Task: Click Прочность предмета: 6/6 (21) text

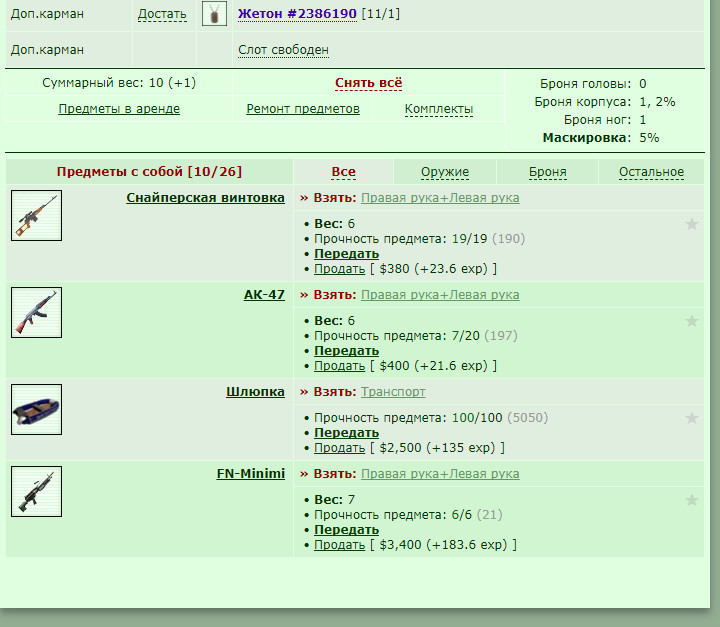Action: click(x=408, y=514)
